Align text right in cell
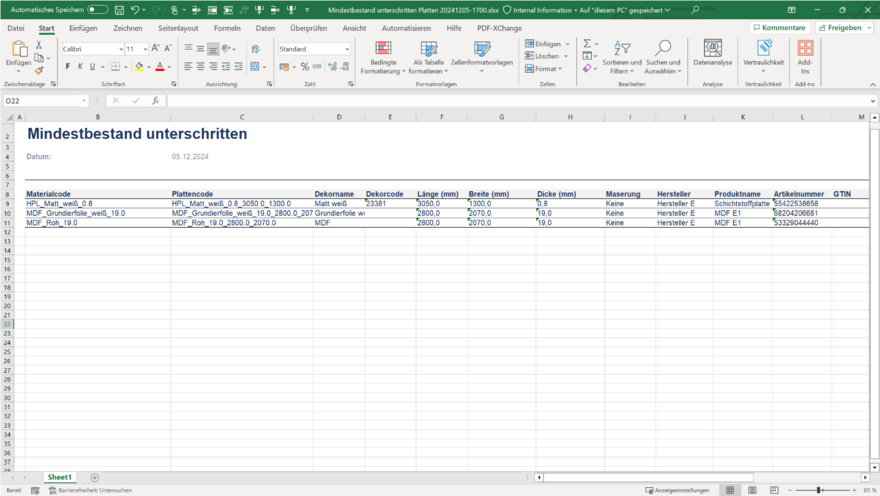This screenshot has height=496, width=880. (213, 67)
